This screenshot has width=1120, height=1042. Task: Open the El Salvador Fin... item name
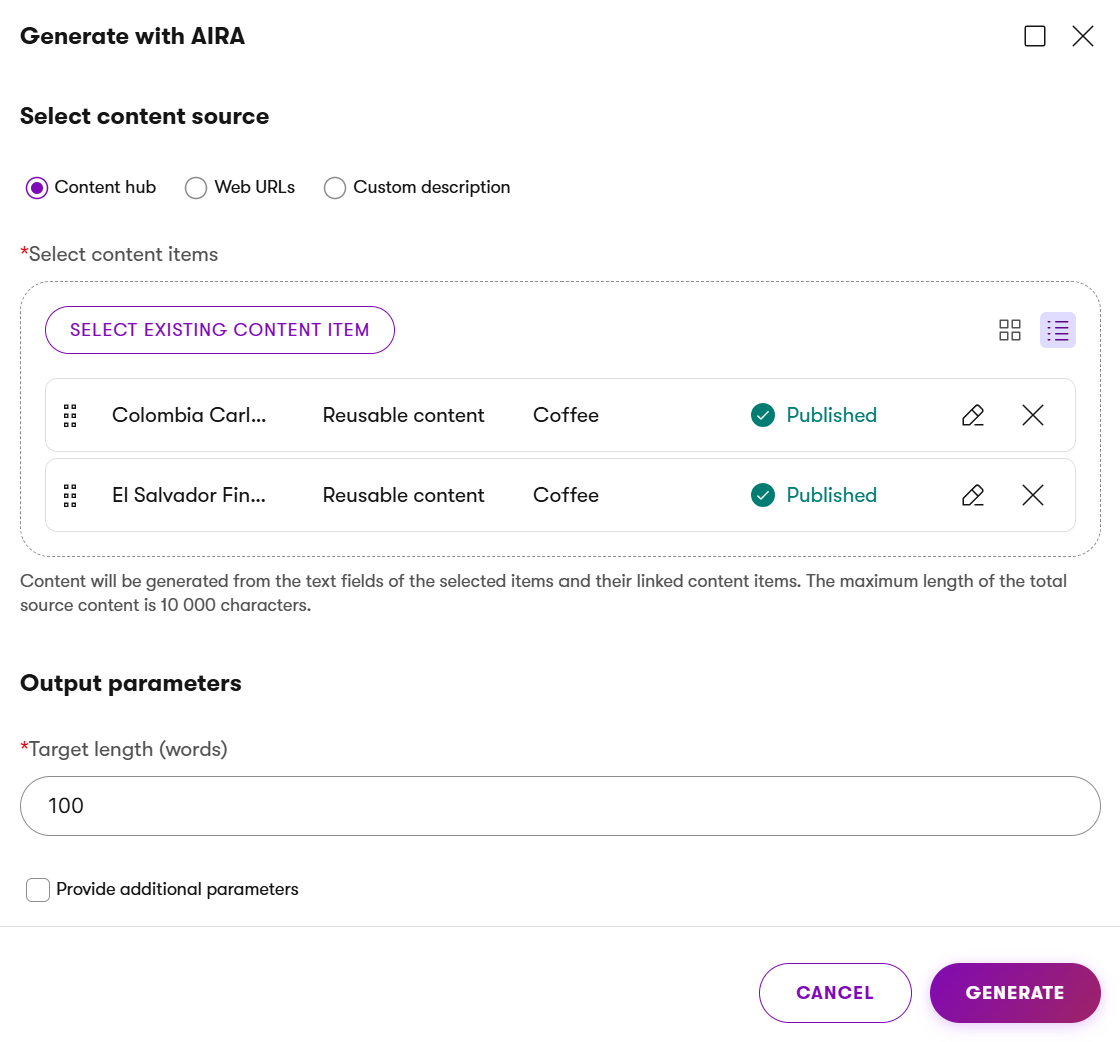189,495
